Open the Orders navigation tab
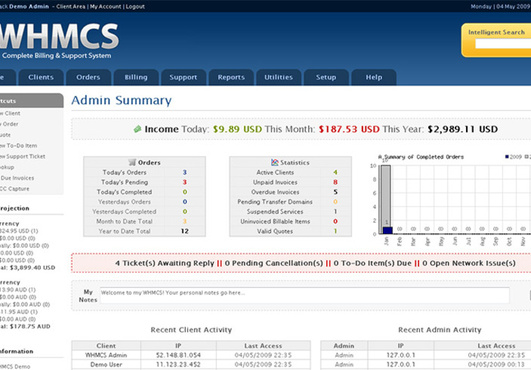531x370 pixels. (x=88, y=77)
